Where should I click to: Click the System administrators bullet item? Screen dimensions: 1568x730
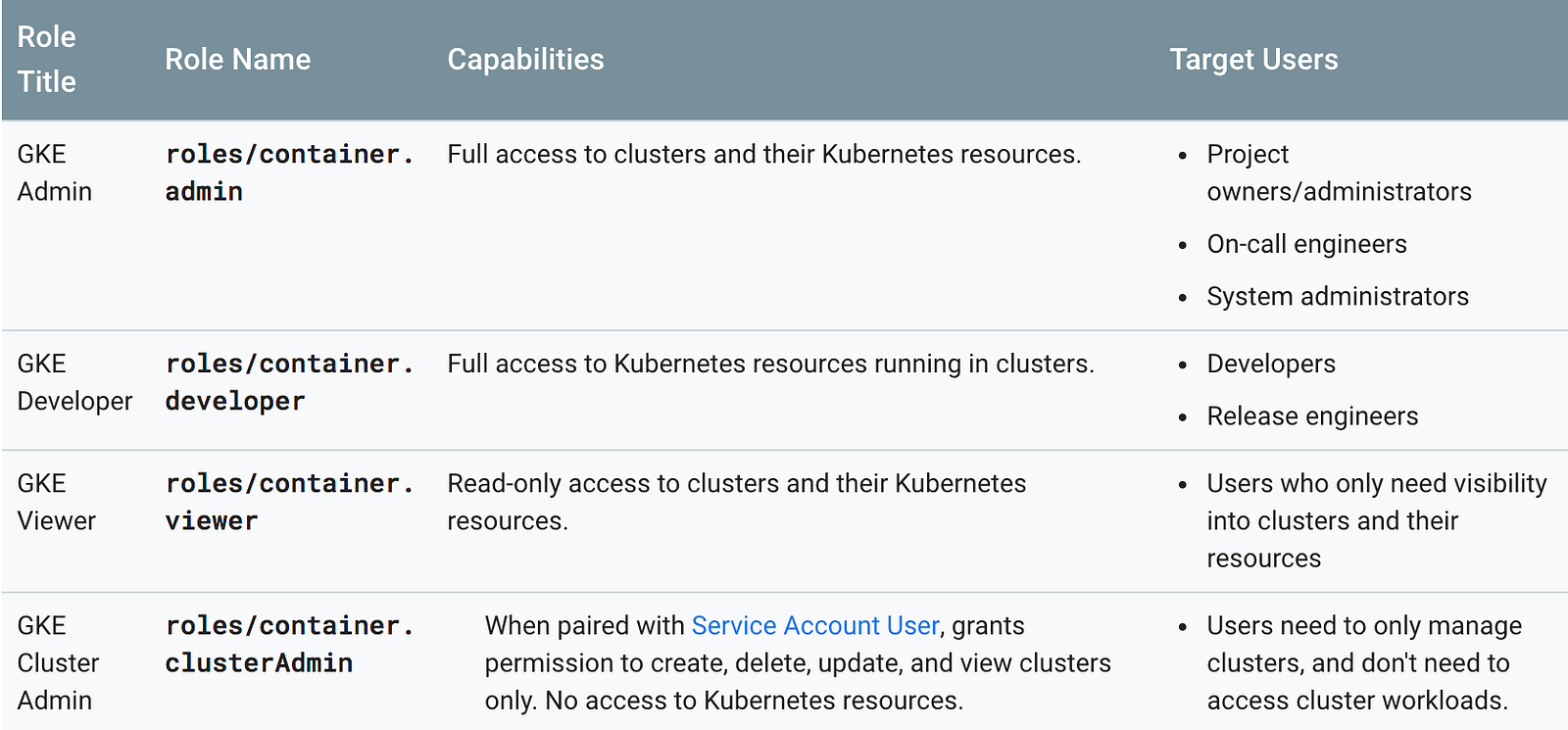pos(1338,296)
